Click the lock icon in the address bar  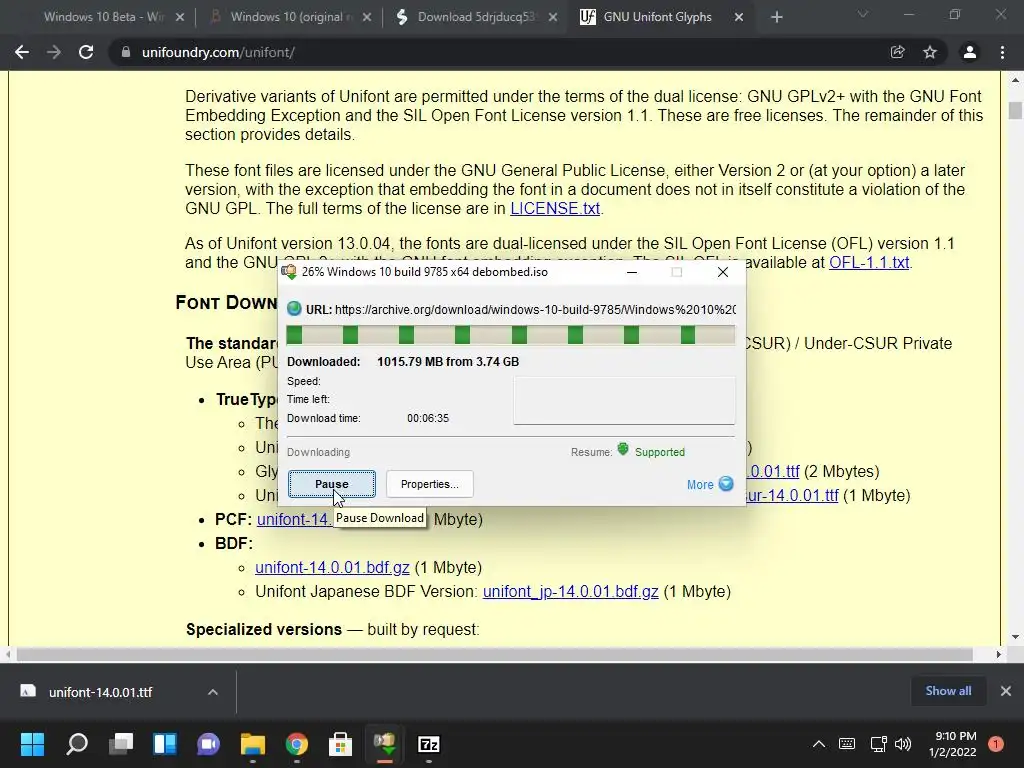click(x=125, y=52)
